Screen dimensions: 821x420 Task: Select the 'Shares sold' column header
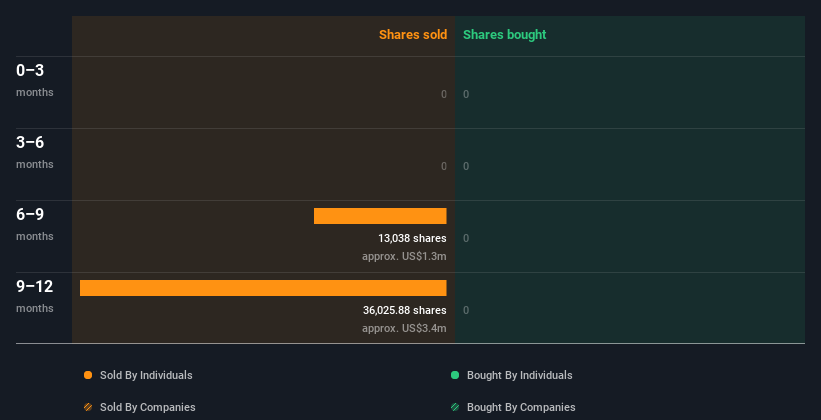[412, 35]
